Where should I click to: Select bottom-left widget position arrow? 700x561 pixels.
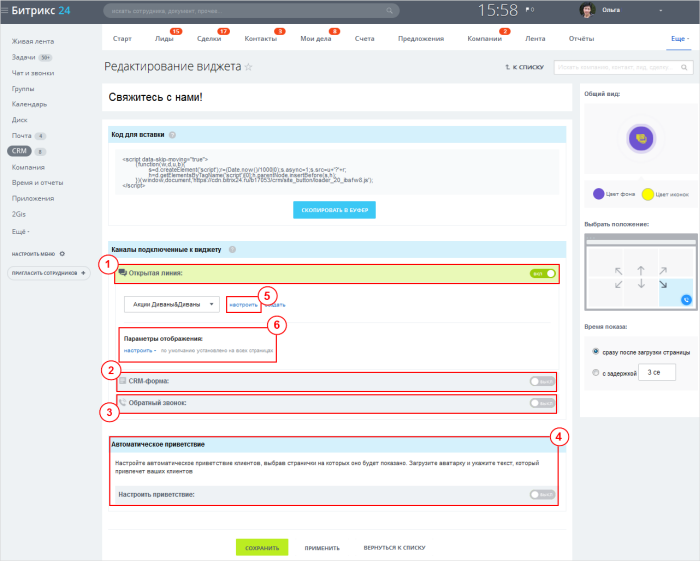pos(618,284)
